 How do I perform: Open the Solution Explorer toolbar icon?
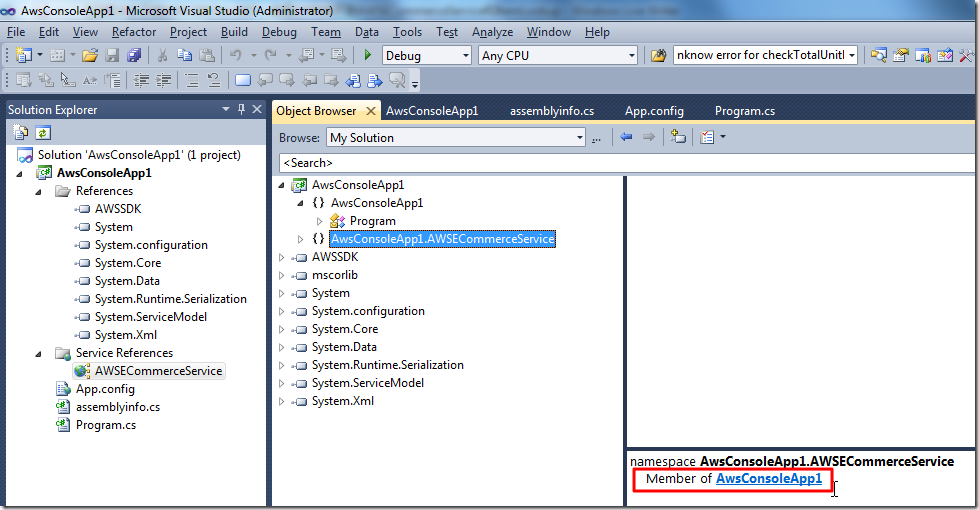coord(878,56)
